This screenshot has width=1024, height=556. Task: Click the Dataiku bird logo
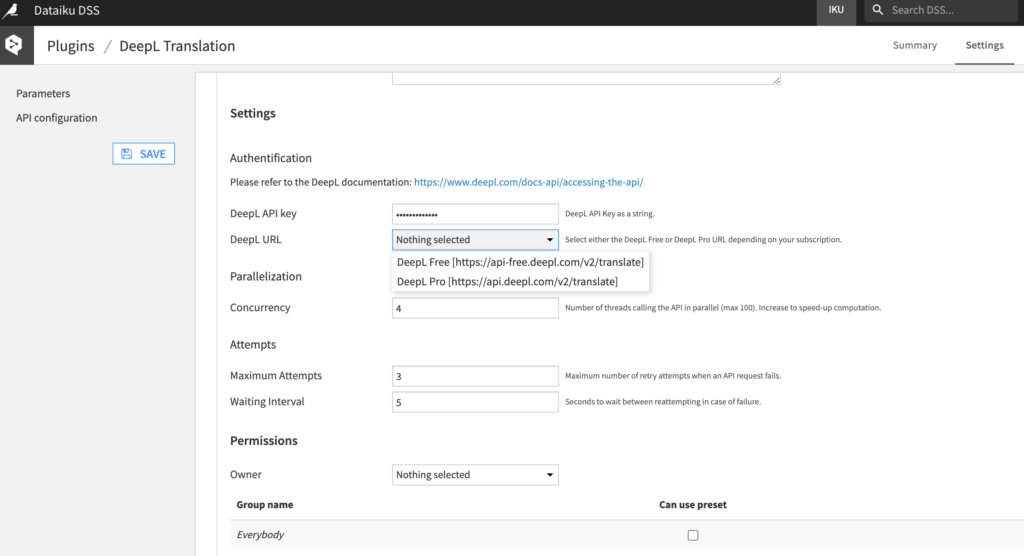coord(13,10)
